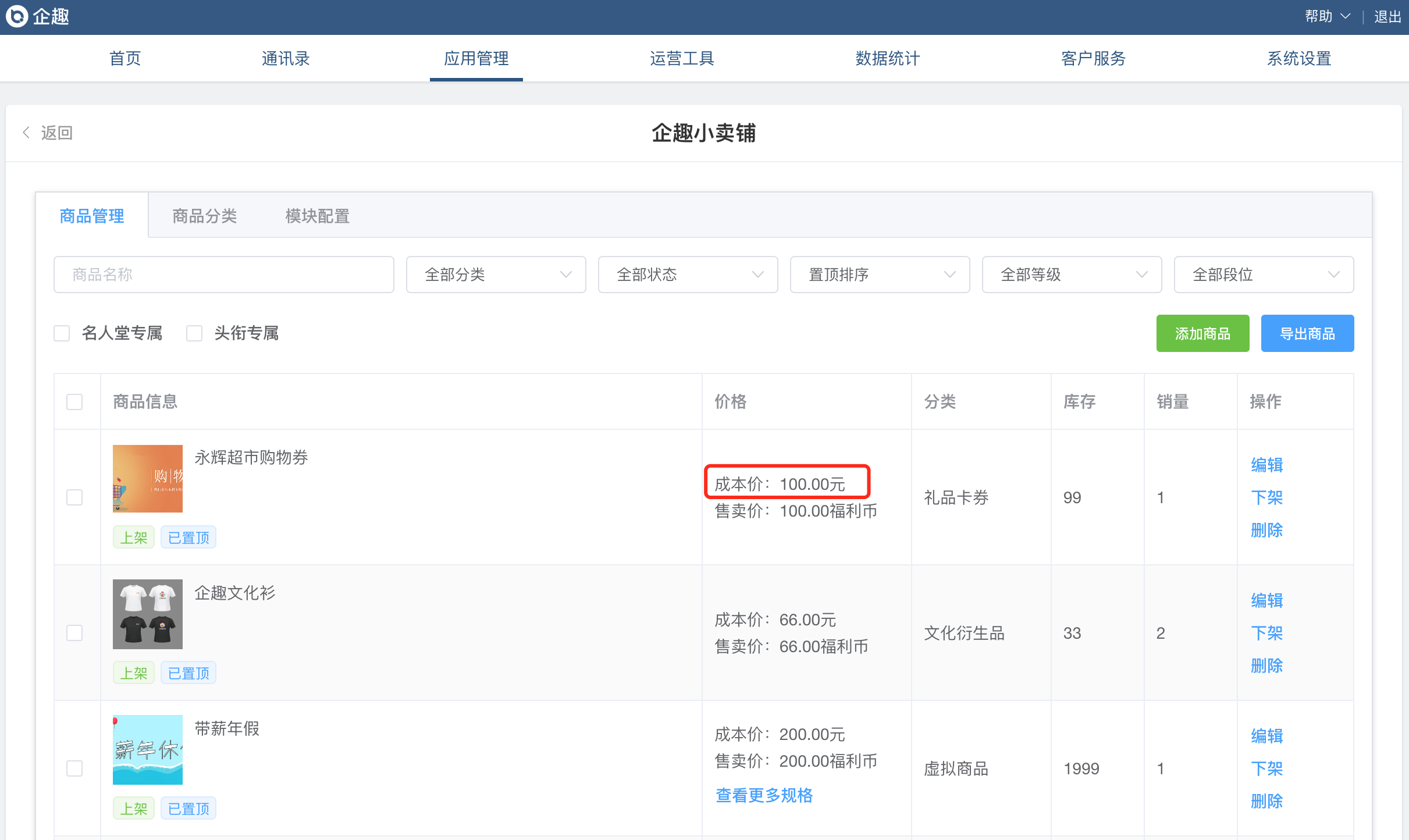Screen dimensions: 1409x840
Task: Click the 企趣 logo icon
Action: (x=17, y=16)
